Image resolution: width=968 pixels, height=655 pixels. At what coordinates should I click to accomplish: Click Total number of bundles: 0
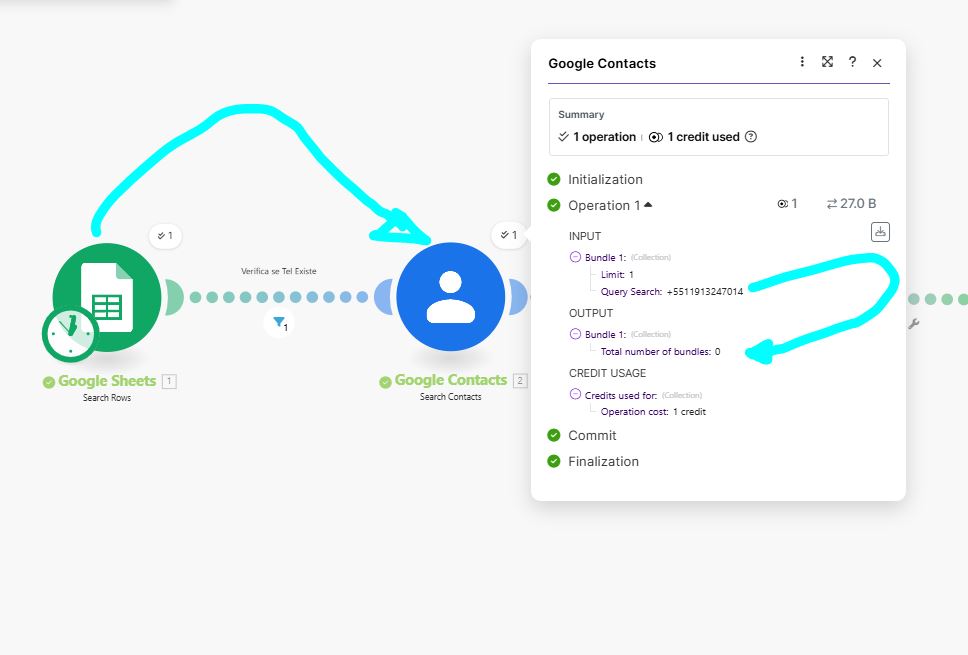pyautogui.click(x=661, y=351)
